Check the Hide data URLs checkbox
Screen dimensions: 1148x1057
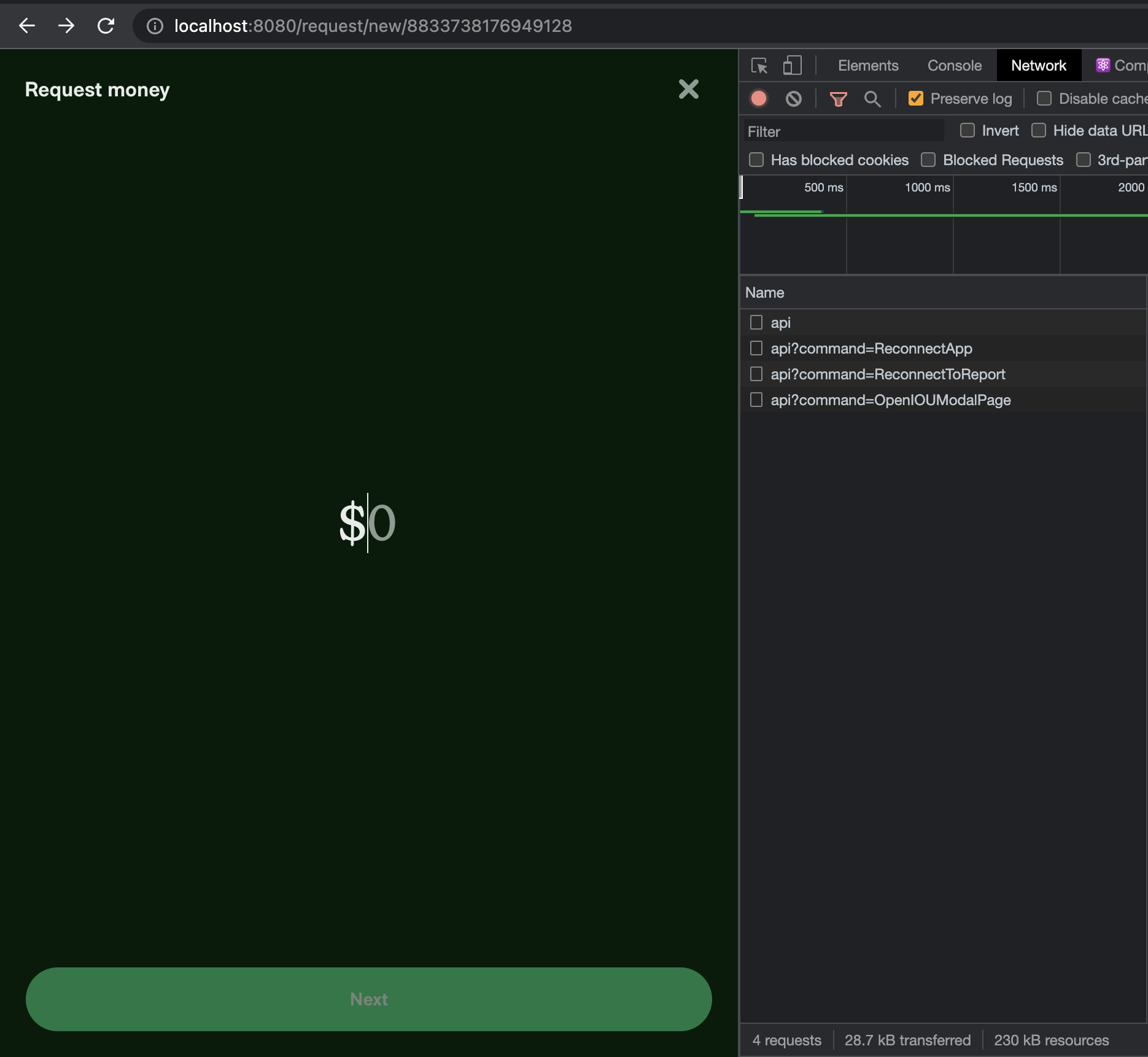1039,130
